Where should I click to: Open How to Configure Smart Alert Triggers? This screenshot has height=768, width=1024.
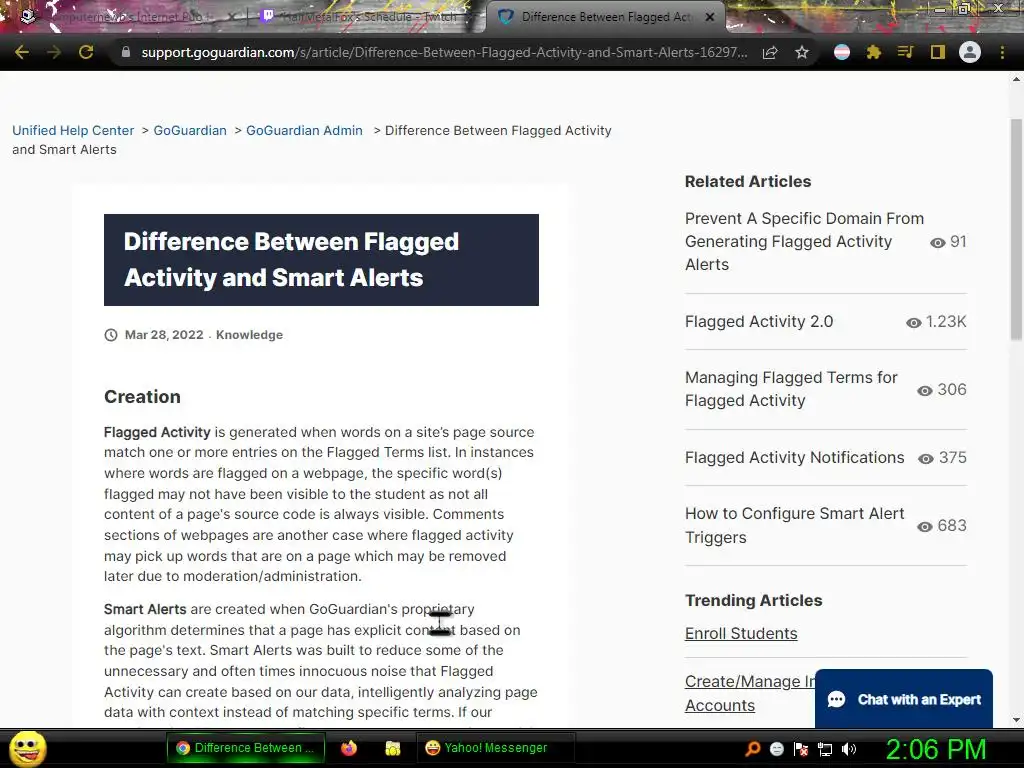pos(794,526)
